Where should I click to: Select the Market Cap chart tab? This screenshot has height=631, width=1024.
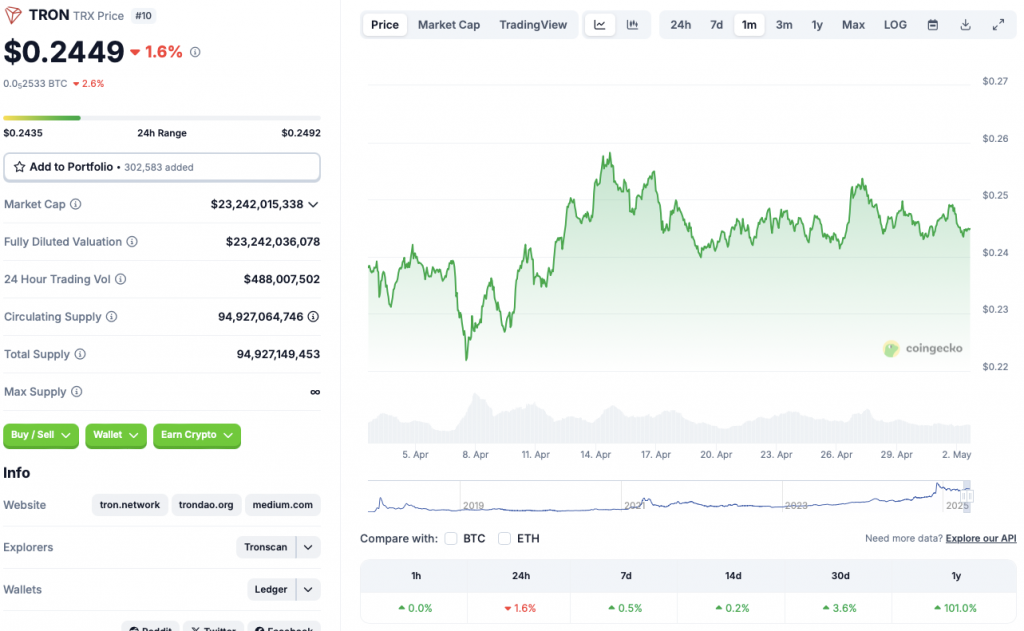(449, 25)
